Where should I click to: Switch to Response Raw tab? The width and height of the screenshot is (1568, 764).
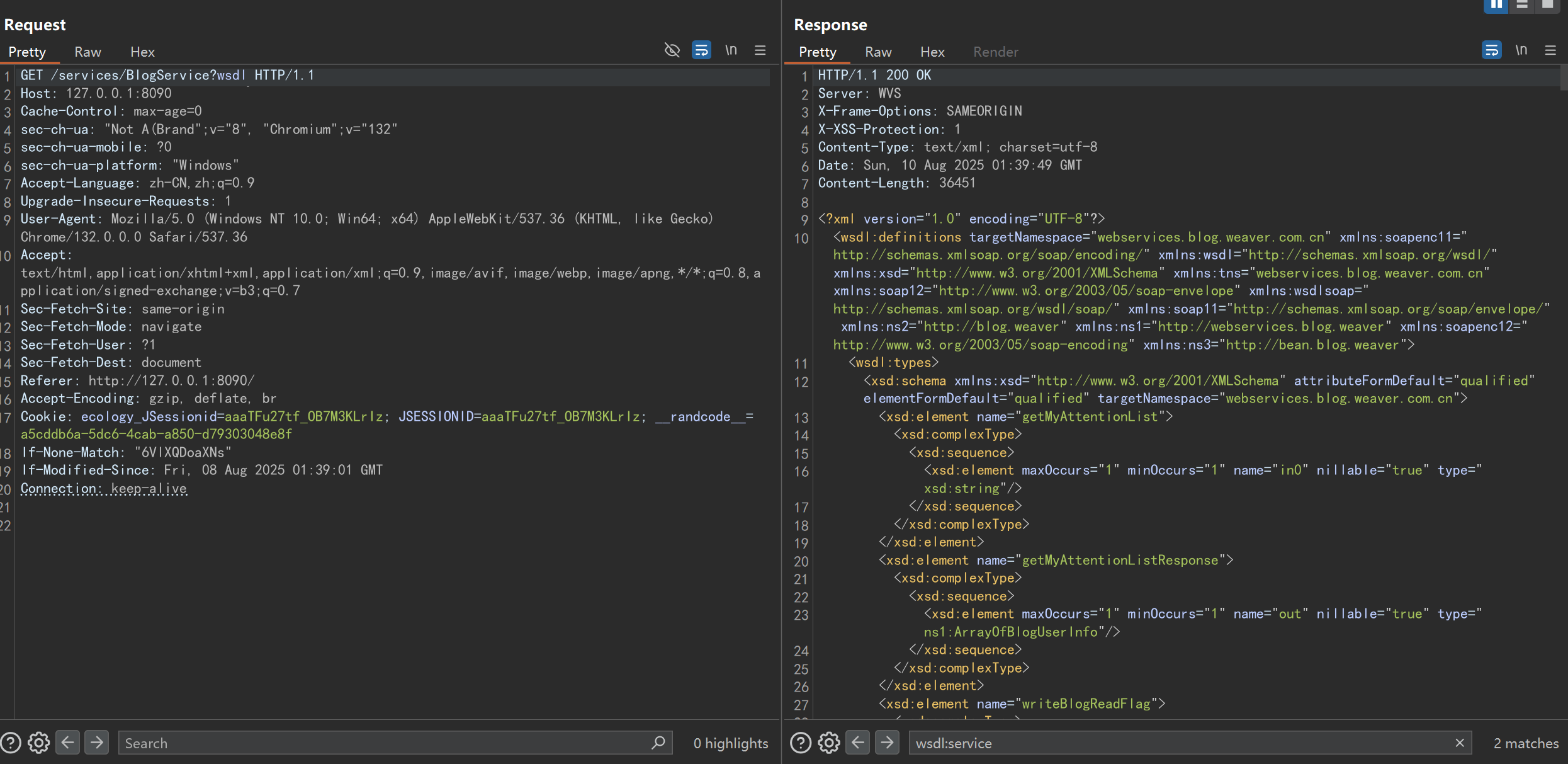[x=878, y=52]
